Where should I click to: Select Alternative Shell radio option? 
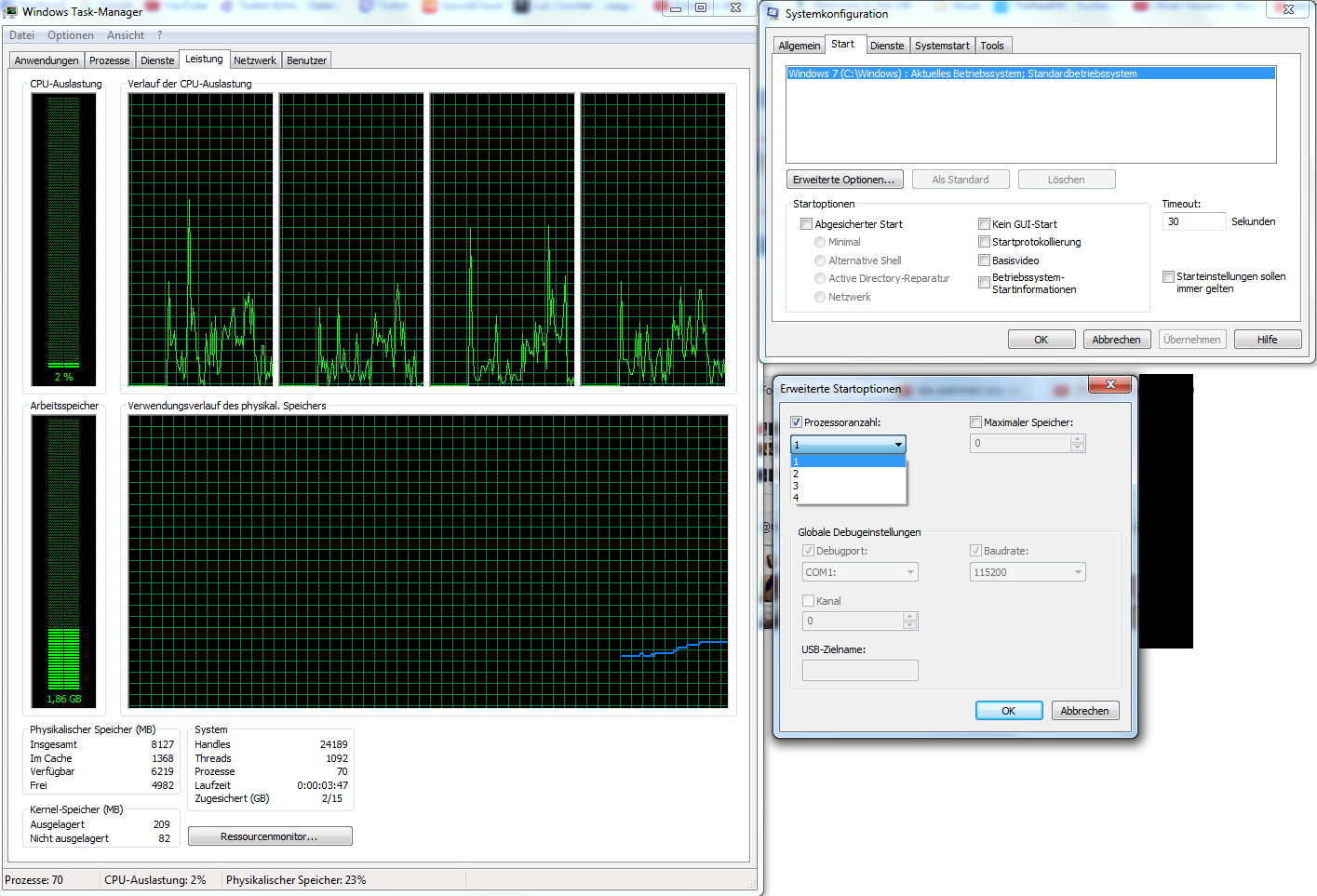pyautogui.click(x=820, y=261)
